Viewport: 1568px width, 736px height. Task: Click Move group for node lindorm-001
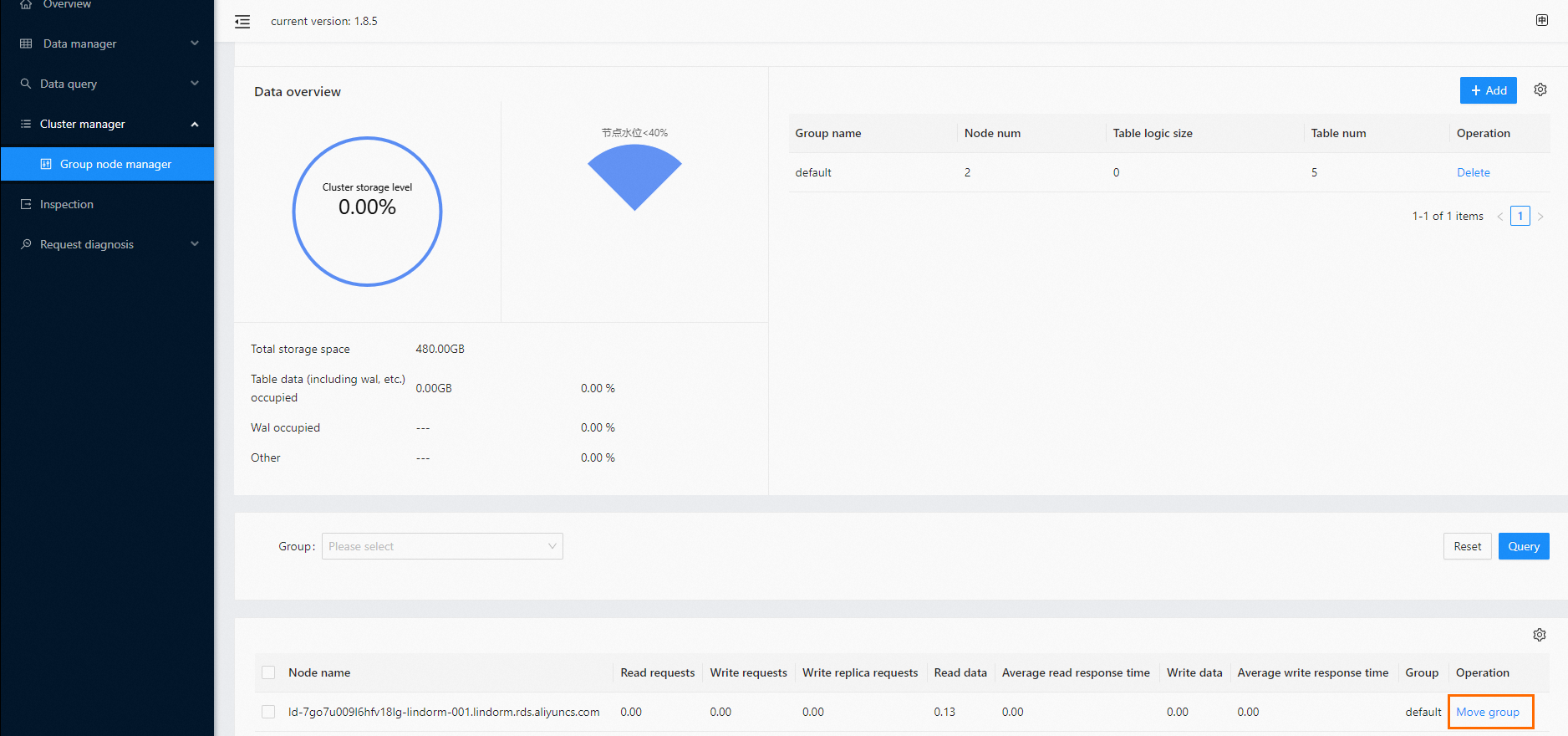point(1488,712)
